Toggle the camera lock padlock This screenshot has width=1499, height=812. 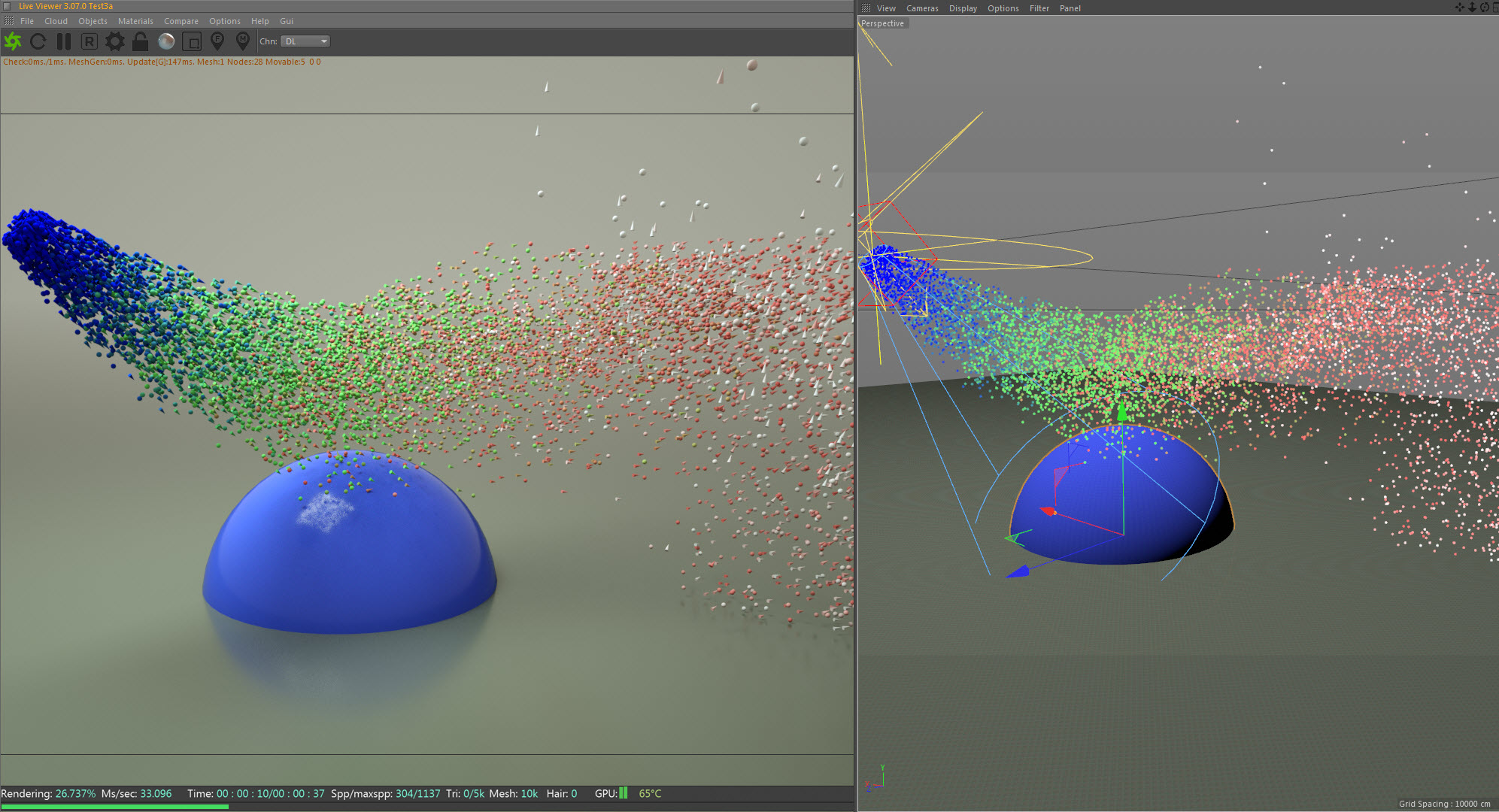[x=140, y=41]
